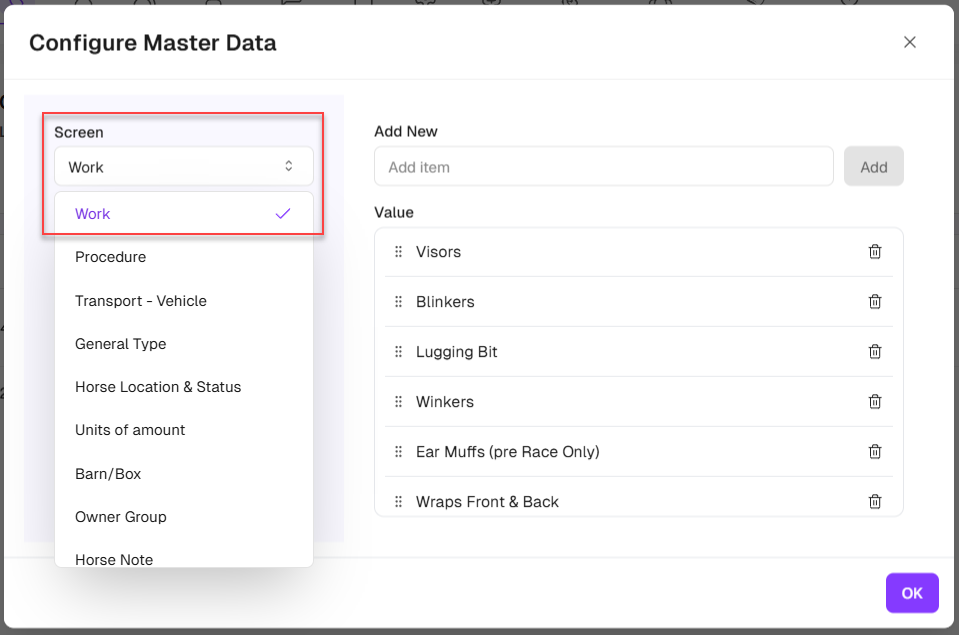Delete the Visors value
The width and height of the screenshot is (959, 635).
tap(875, 252)
